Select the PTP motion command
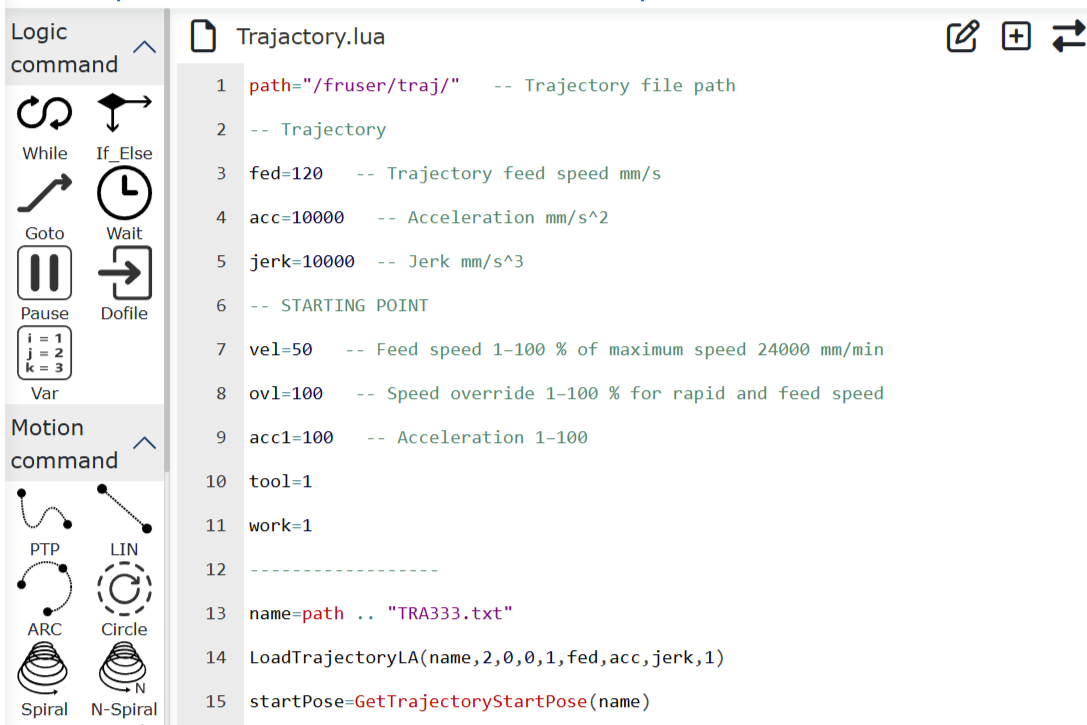This screenshot has width=1087, height=725. pyautogui.click(x=45, y=510)
